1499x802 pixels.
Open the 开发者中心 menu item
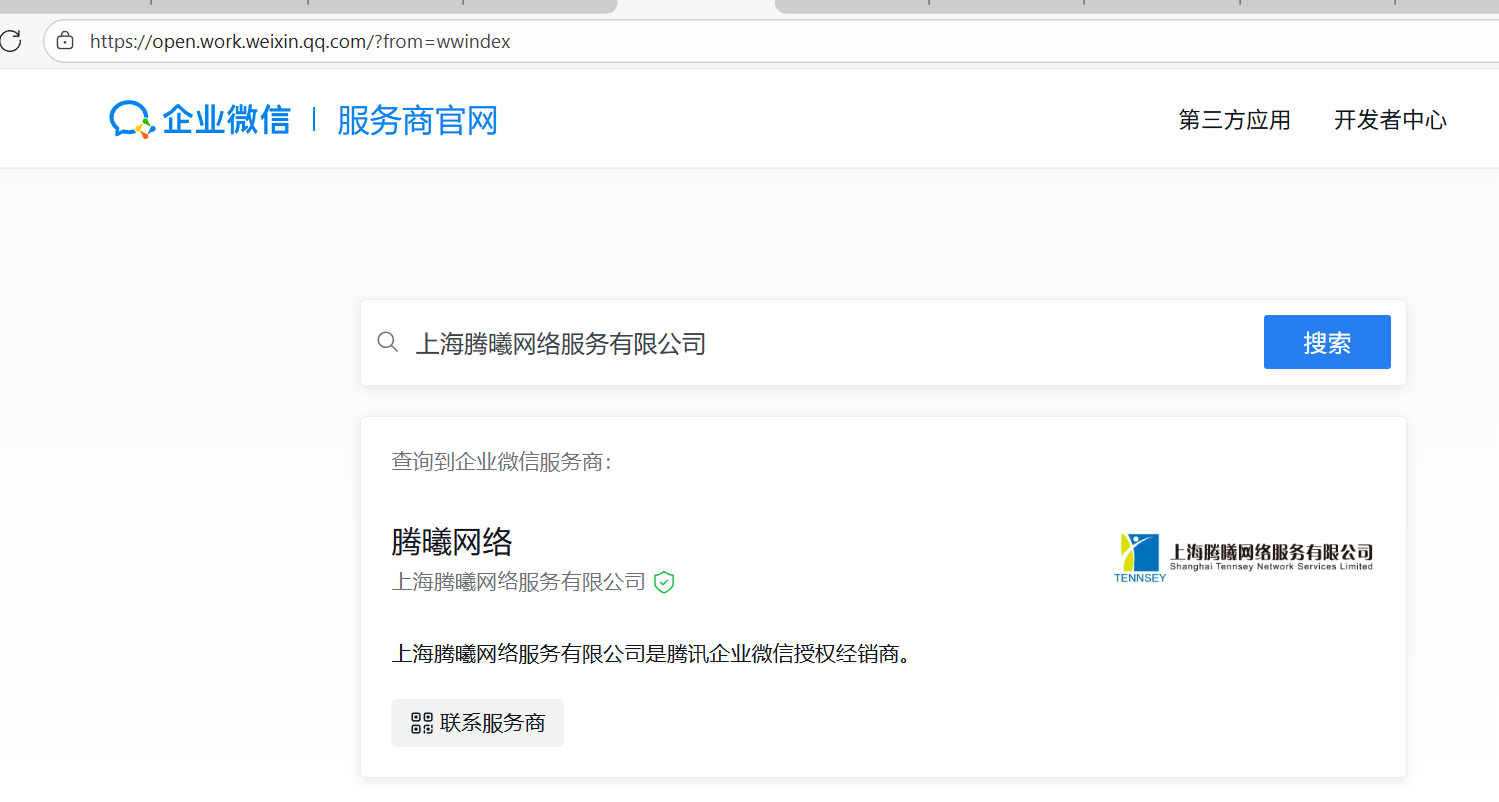click(1390, 120)
